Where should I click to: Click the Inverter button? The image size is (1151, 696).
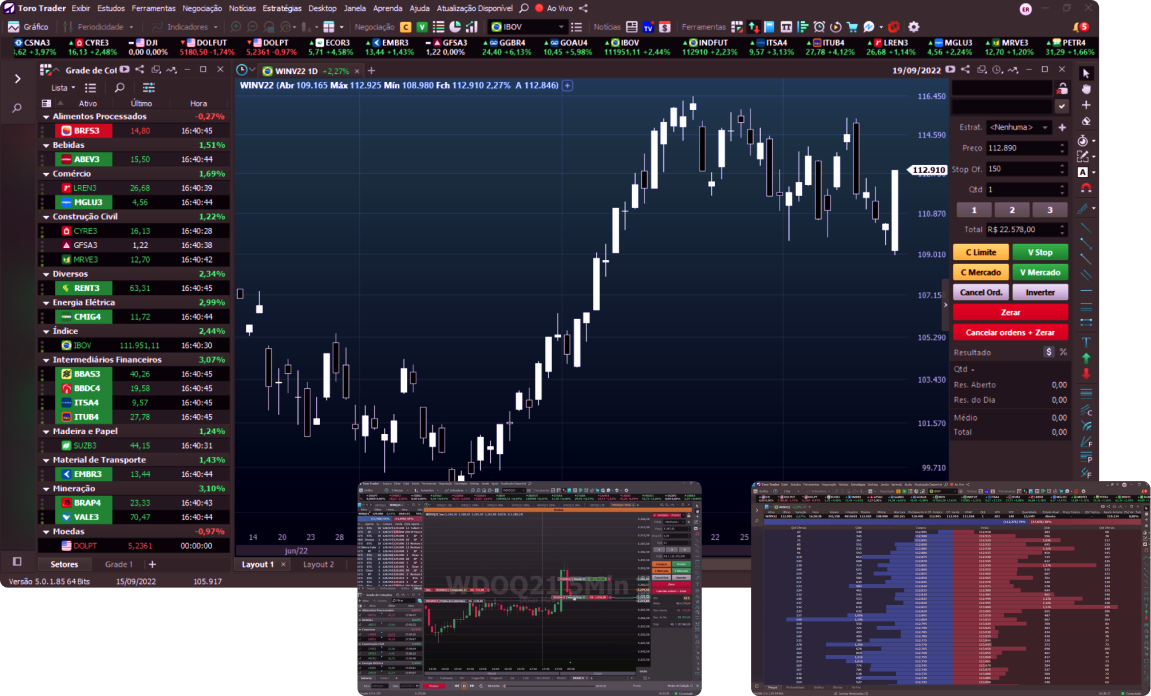(x=1040, y=292)
